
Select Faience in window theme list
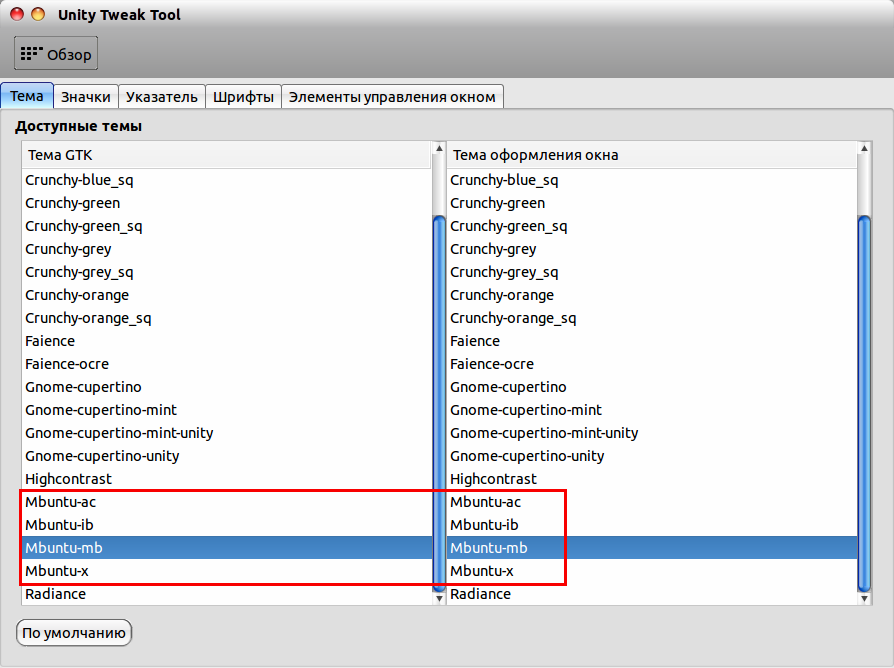coord(652,341)
